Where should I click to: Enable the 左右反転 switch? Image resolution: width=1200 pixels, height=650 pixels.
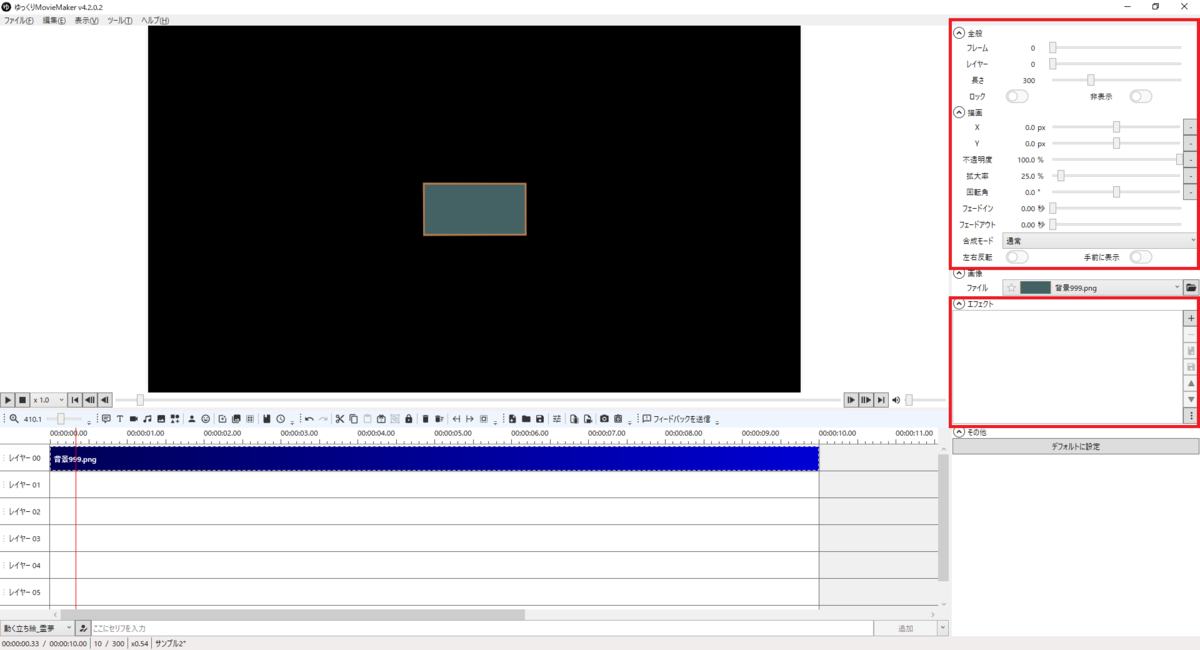click(1017, 257)
